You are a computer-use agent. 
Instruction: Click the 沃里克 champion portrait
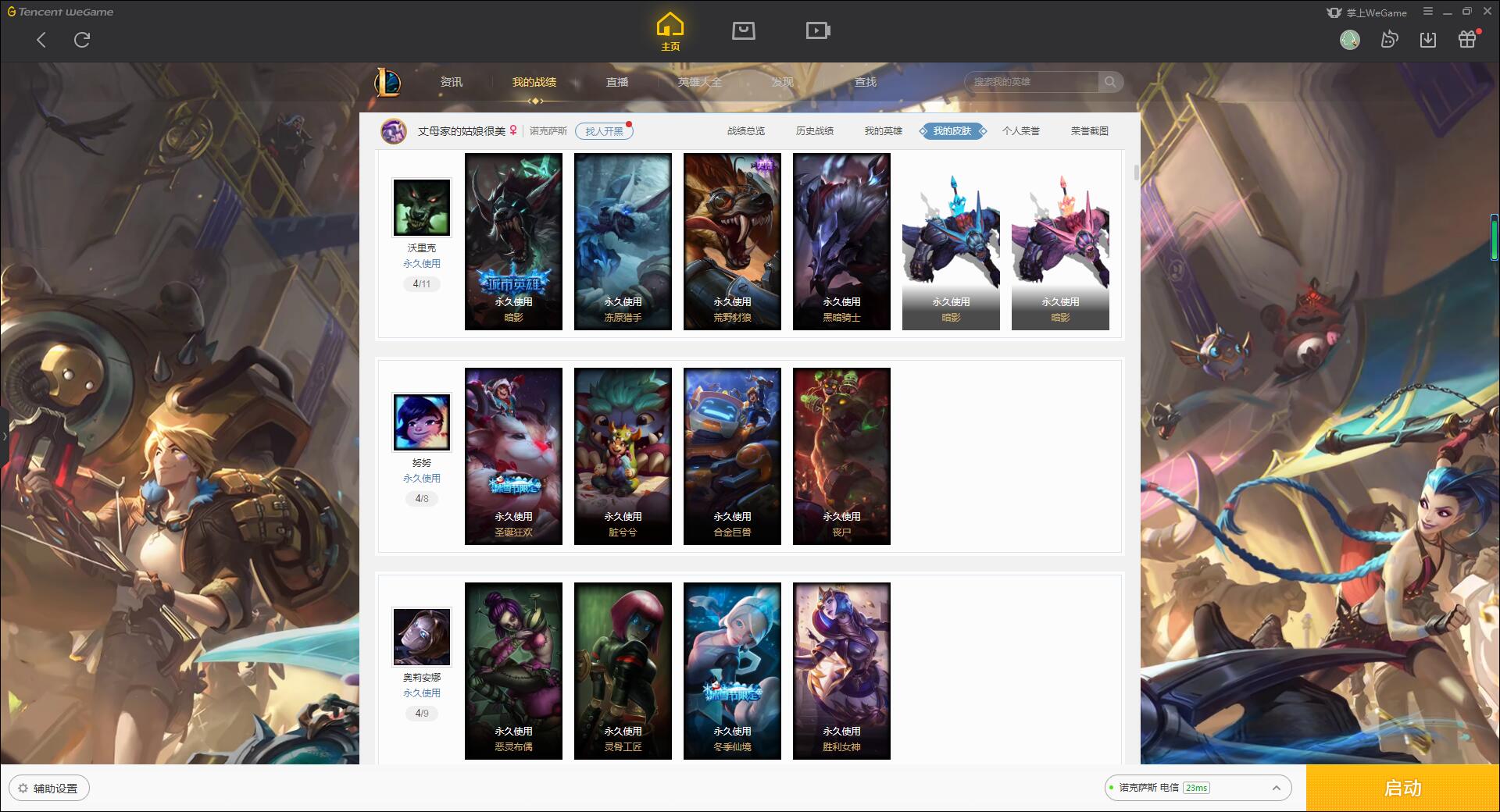coord(422,208)
